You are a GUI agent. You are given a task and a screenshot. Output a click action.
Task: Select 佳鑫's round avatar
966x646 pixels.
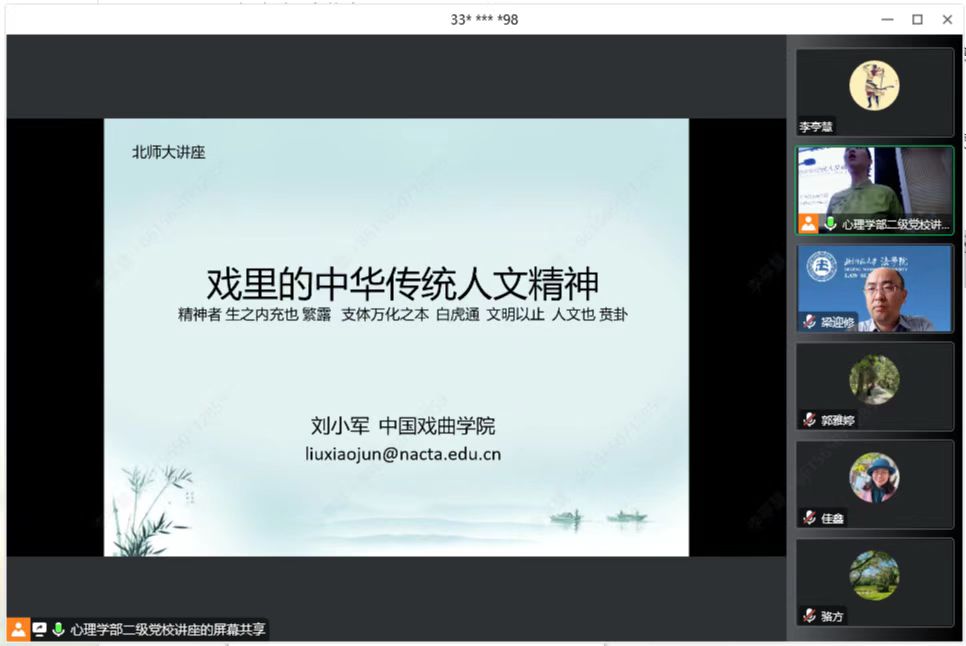point(874,478)
